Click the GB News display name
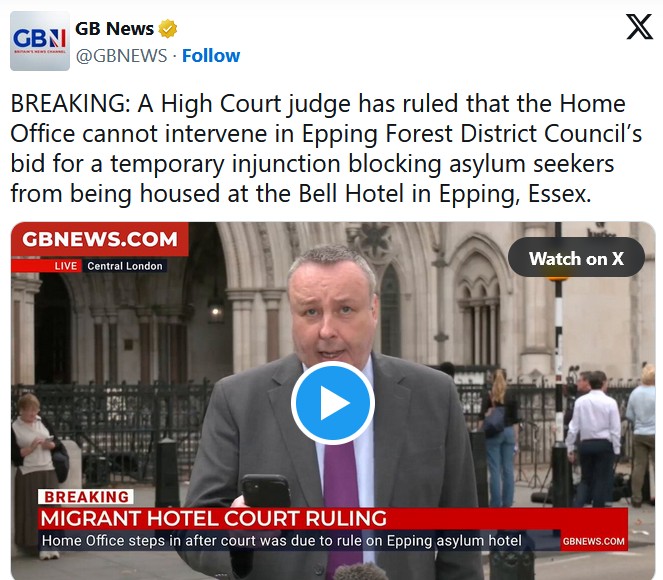The height and width of the screenshot is (580, 663). click(x=114, y=29)
